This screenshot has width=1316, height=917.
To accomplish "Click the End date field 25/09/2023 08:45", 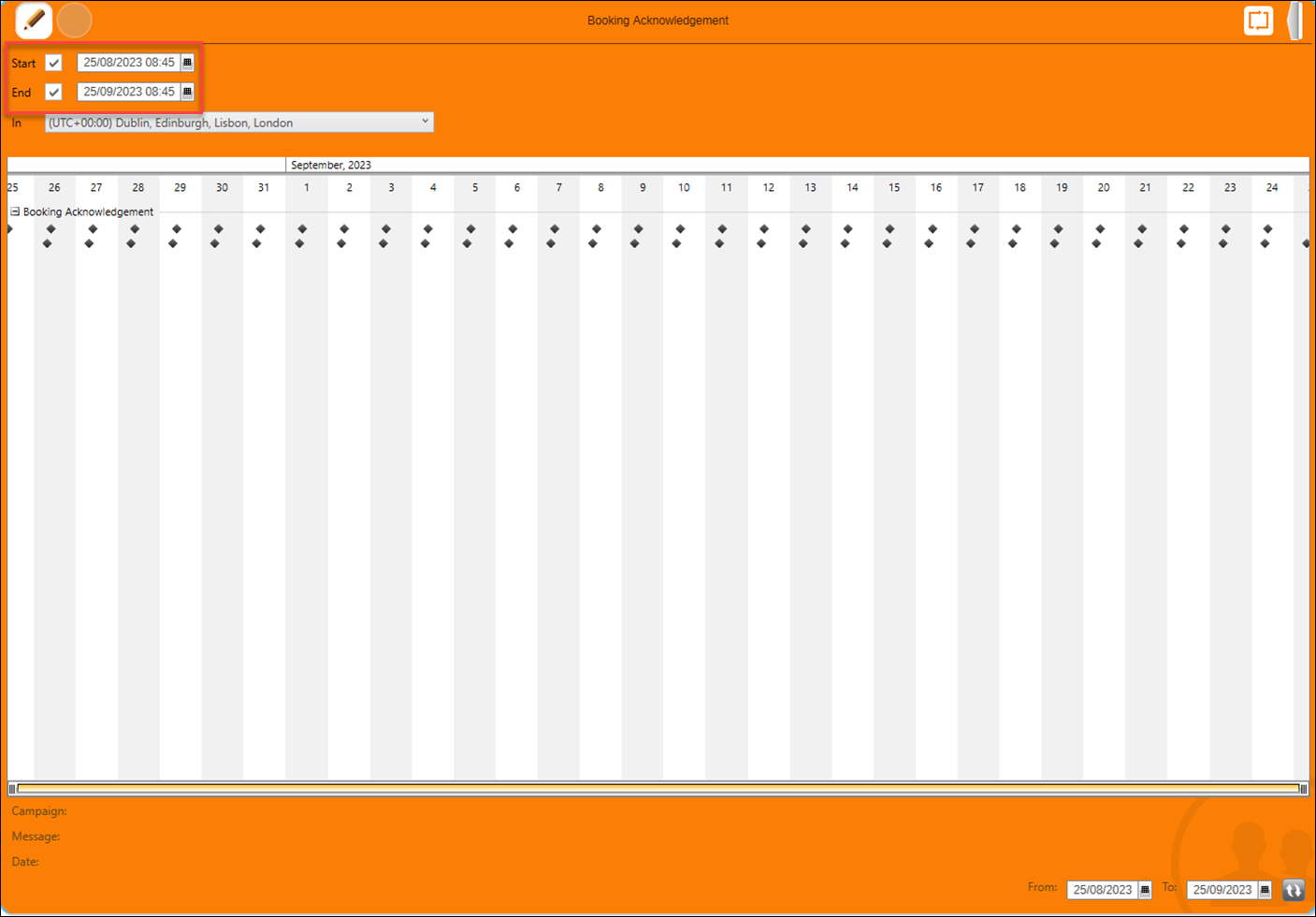I will (129, 92).
